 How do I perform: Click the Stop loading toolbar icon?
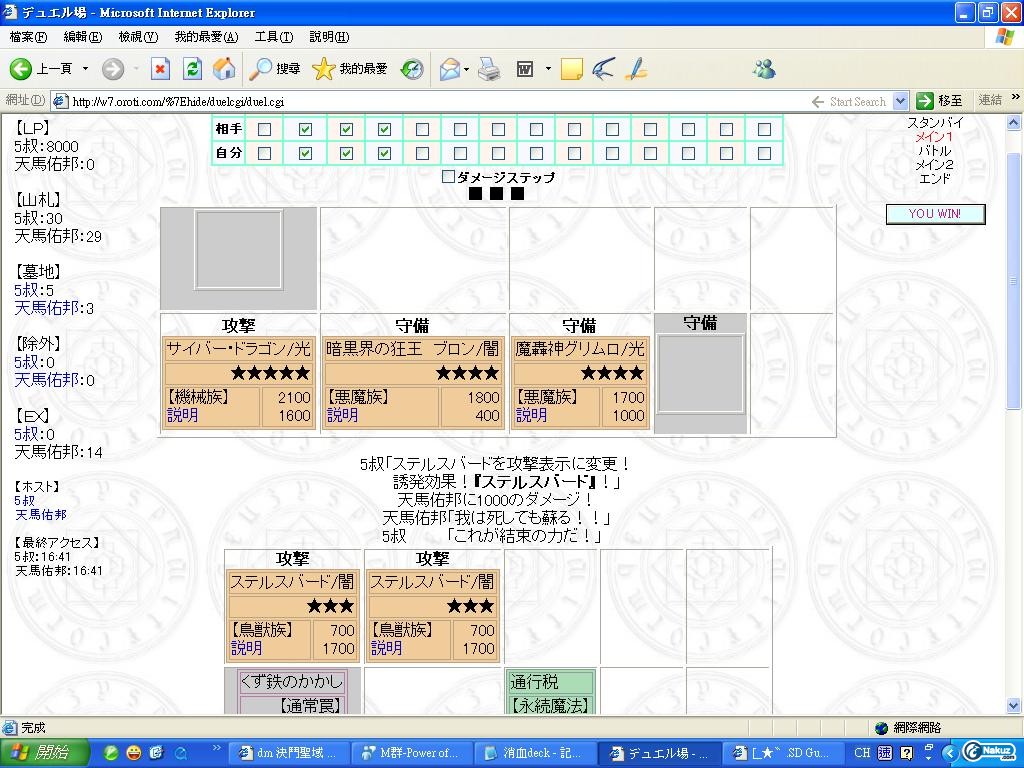(160, 69)
